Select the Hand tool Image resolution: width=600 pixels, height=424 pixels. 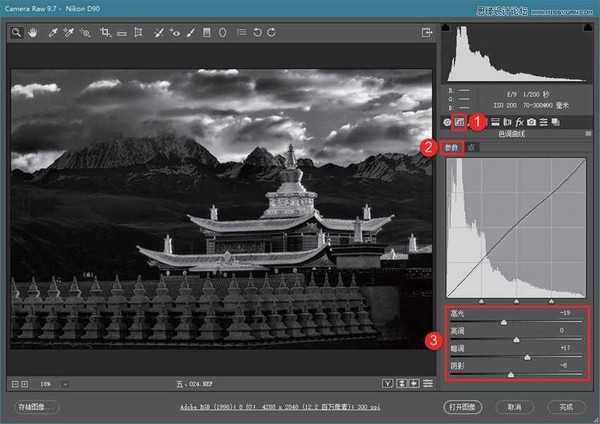pyautogui.click(x=34, y=33)
